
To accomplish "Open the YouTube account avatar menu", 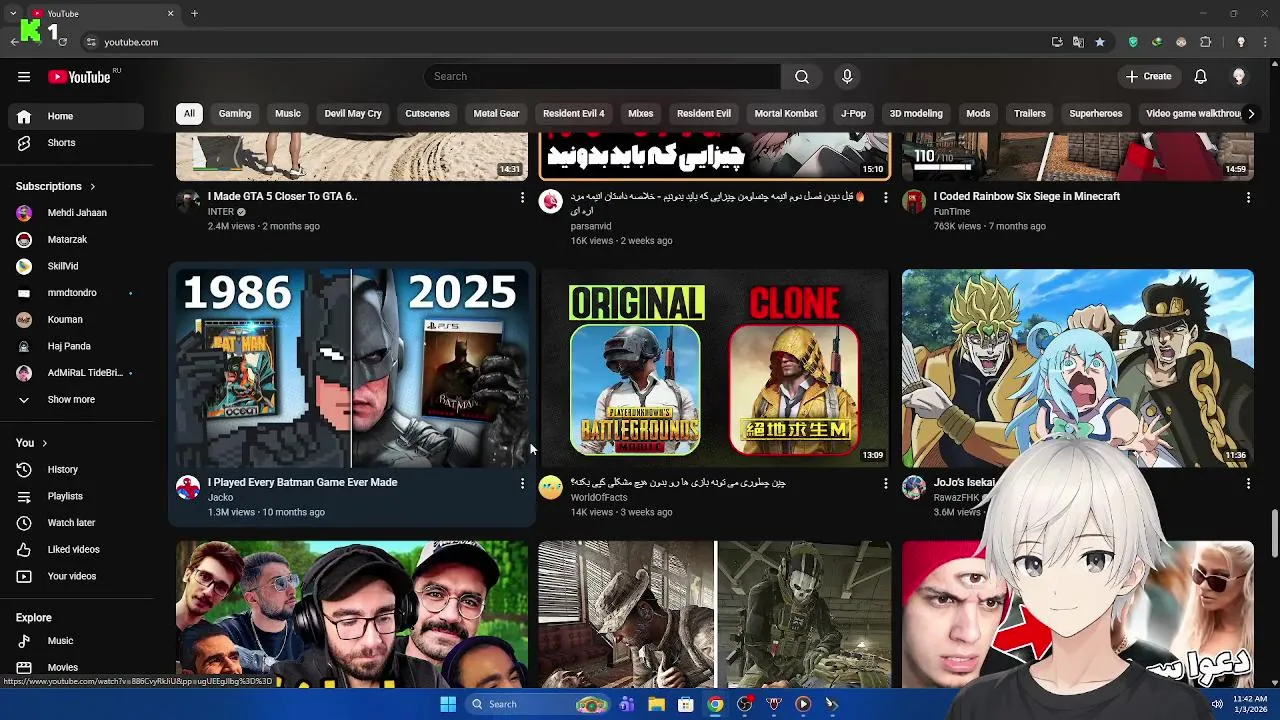I will click(x=1239, y=77).
